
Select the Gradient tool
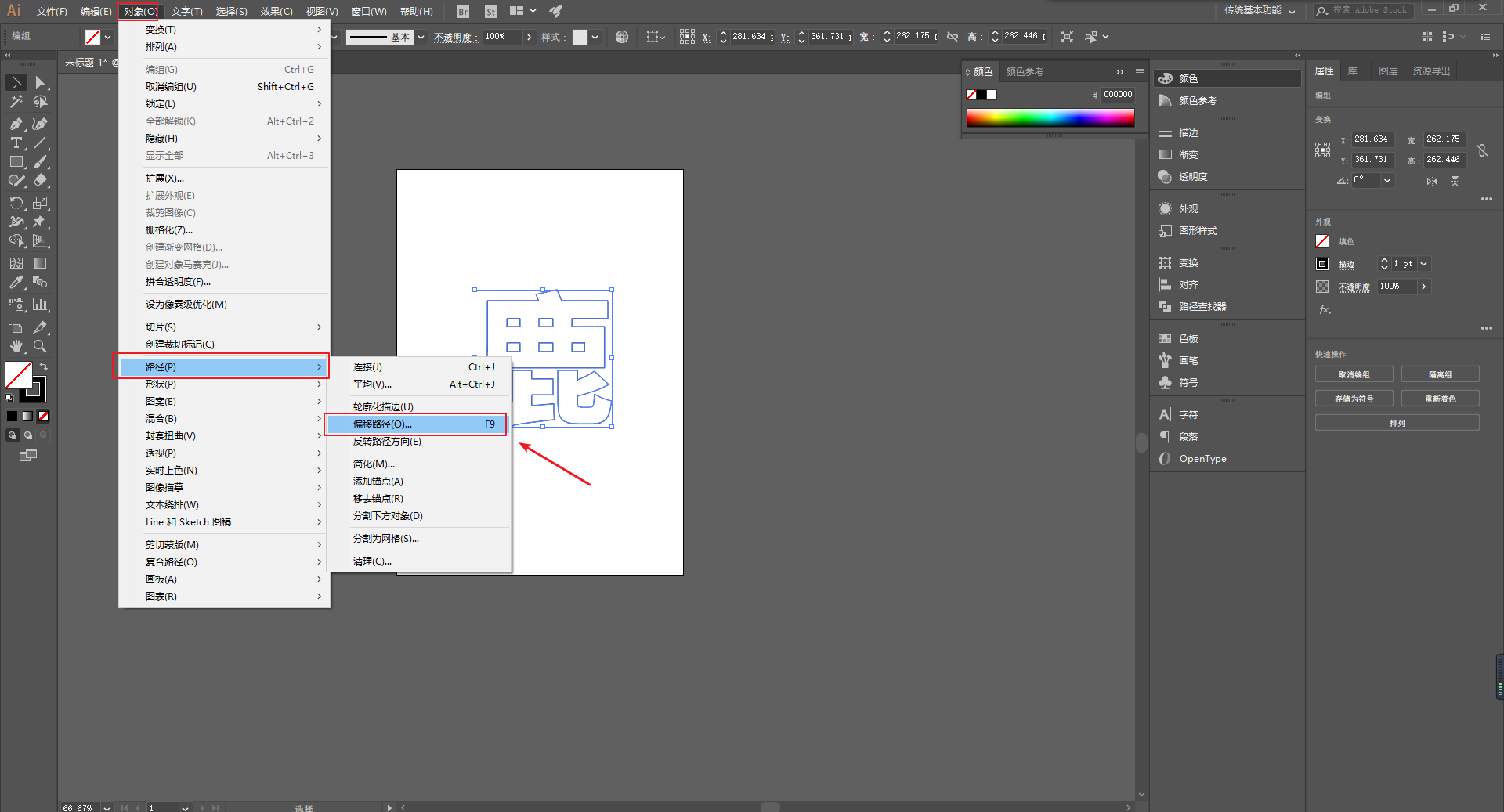pyautogui.click(x=40, y=263)
